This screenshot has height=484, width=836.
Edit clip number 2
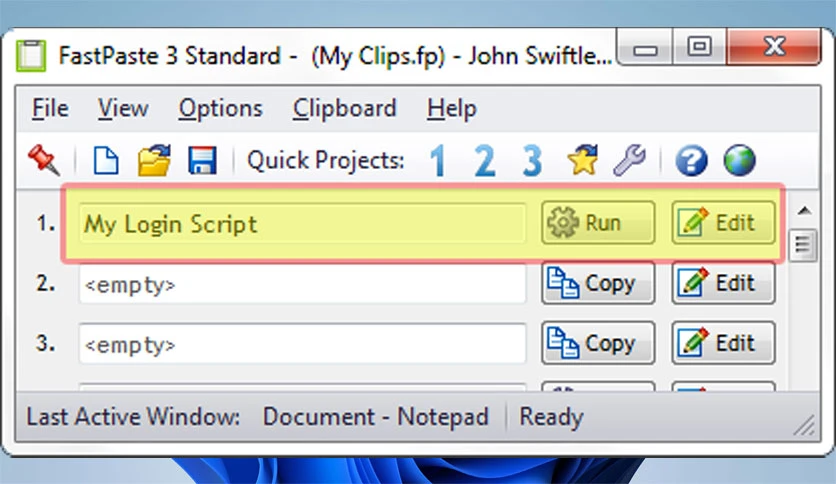click(724, 283)
